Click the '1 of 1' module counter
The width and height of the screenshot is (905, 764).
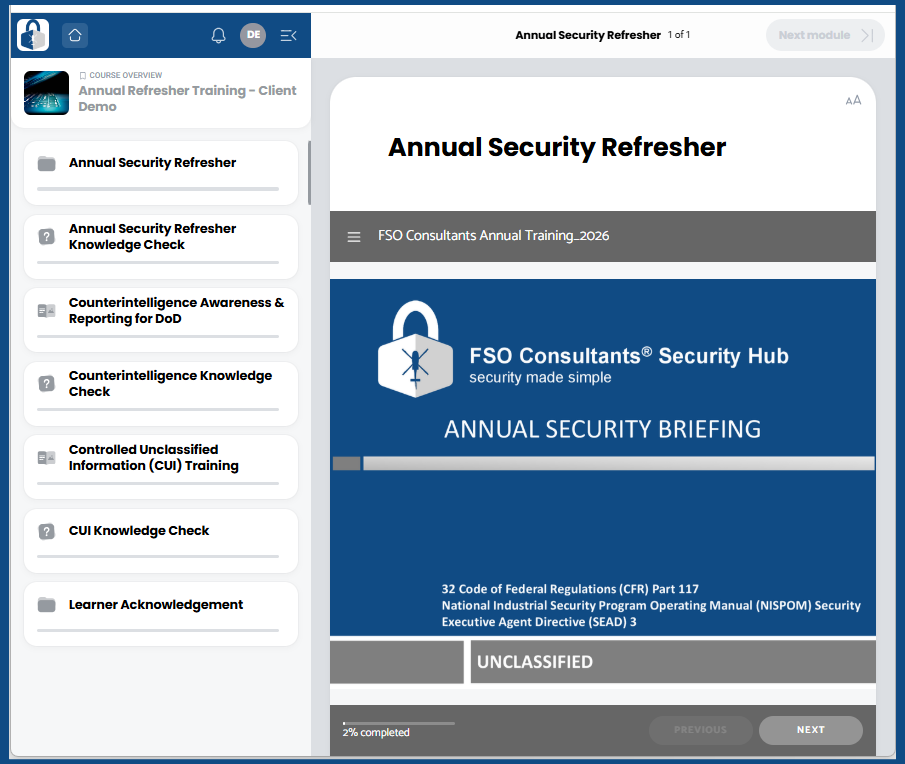[679, 35]
